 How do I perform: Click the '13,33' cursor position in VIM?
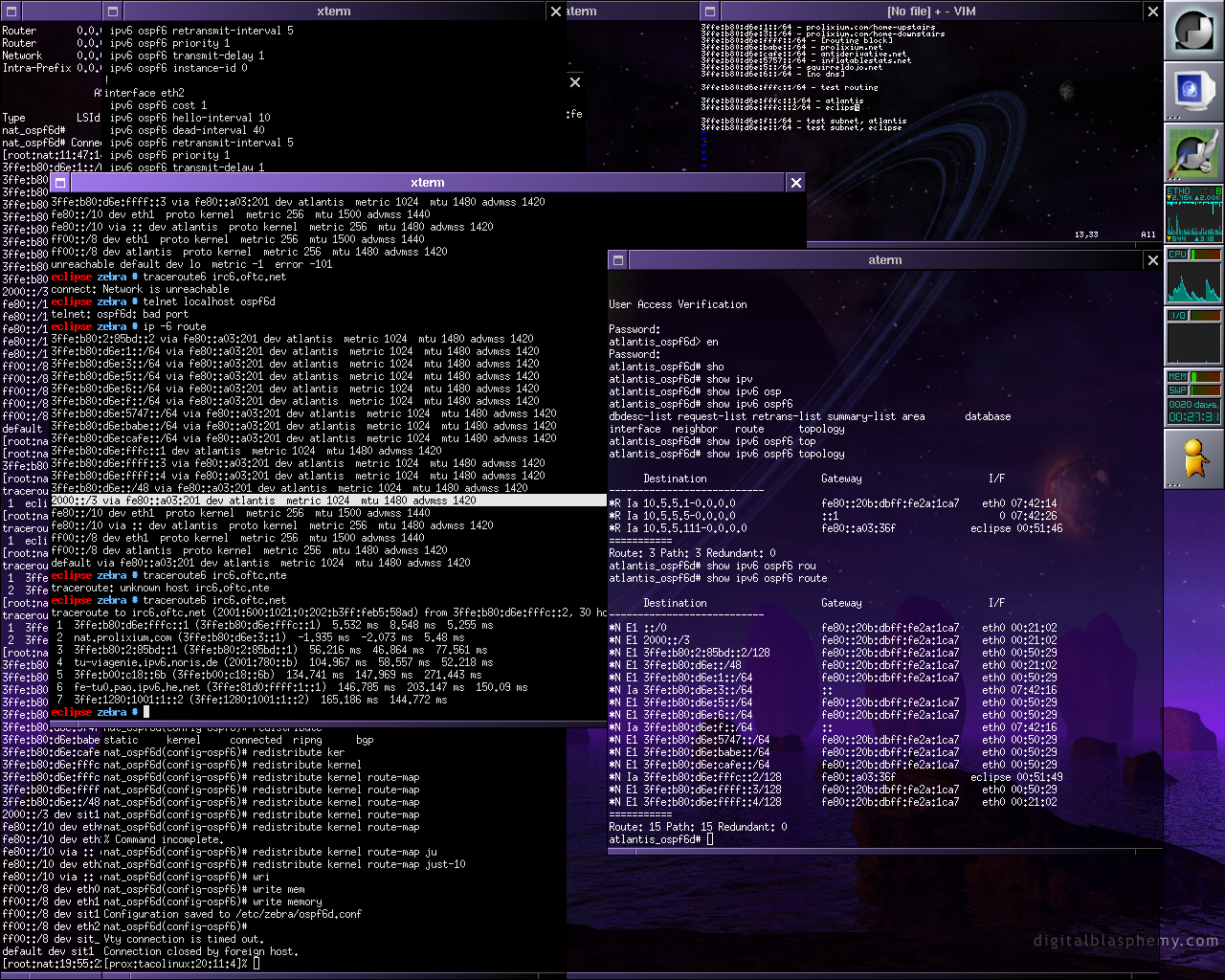click(x=1086, y=234)
